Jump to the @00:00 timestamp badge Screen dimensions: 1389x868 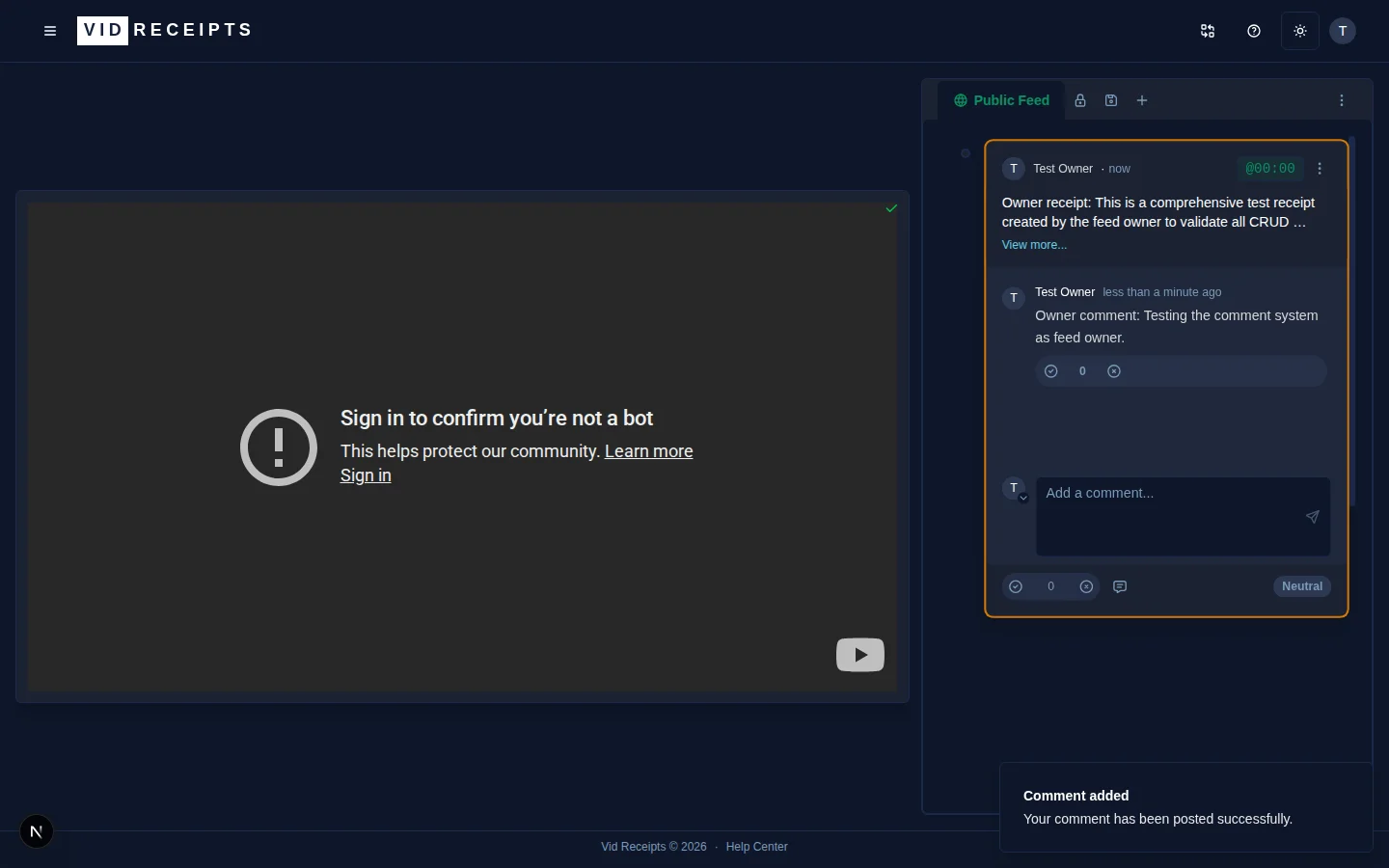[x=1269, y=169]
